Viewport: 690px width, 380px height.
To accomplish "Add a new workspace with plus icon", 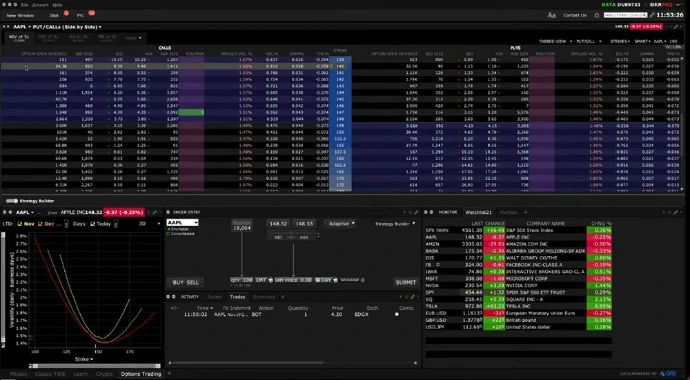I will (170, 374).
